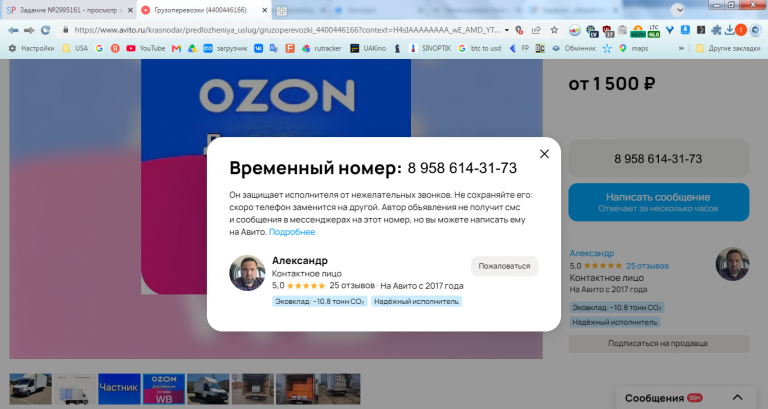The width and height of the screenshot is (768, 409).
Task: Open the 25 отзывов link in sidebar
Action: (x=647, y=266)
